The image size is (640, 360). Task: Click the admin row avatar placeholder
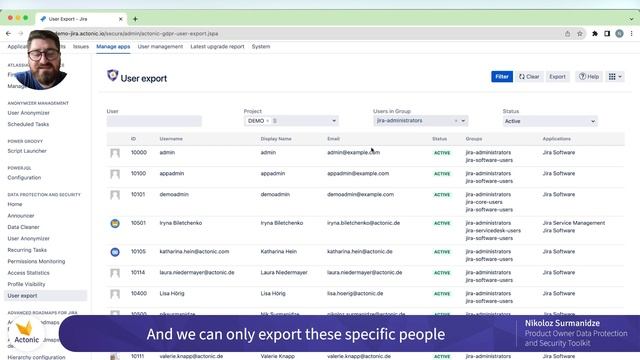point(115,153)
